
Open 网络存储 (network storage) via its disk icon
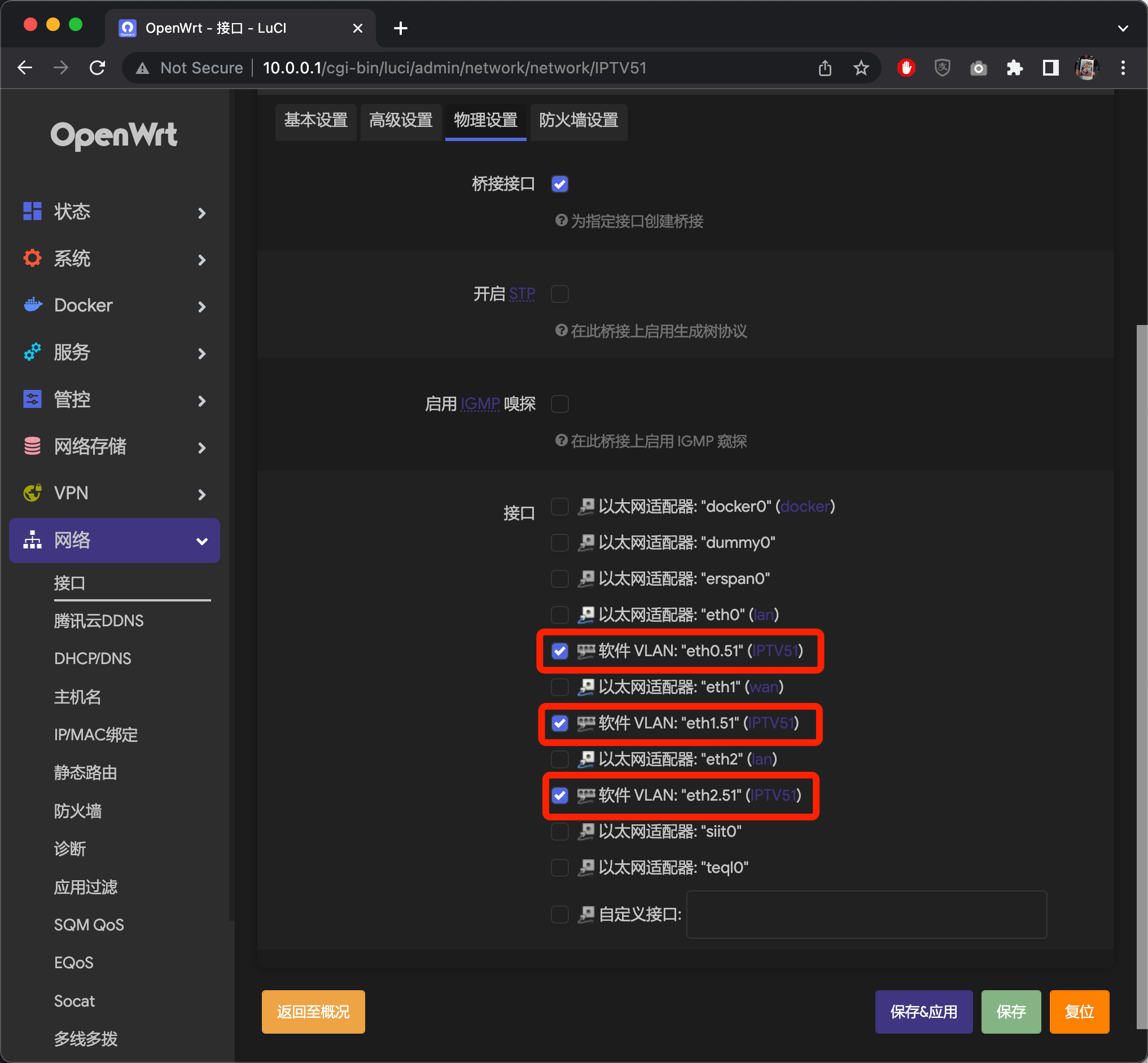click(x=32, y=446)
